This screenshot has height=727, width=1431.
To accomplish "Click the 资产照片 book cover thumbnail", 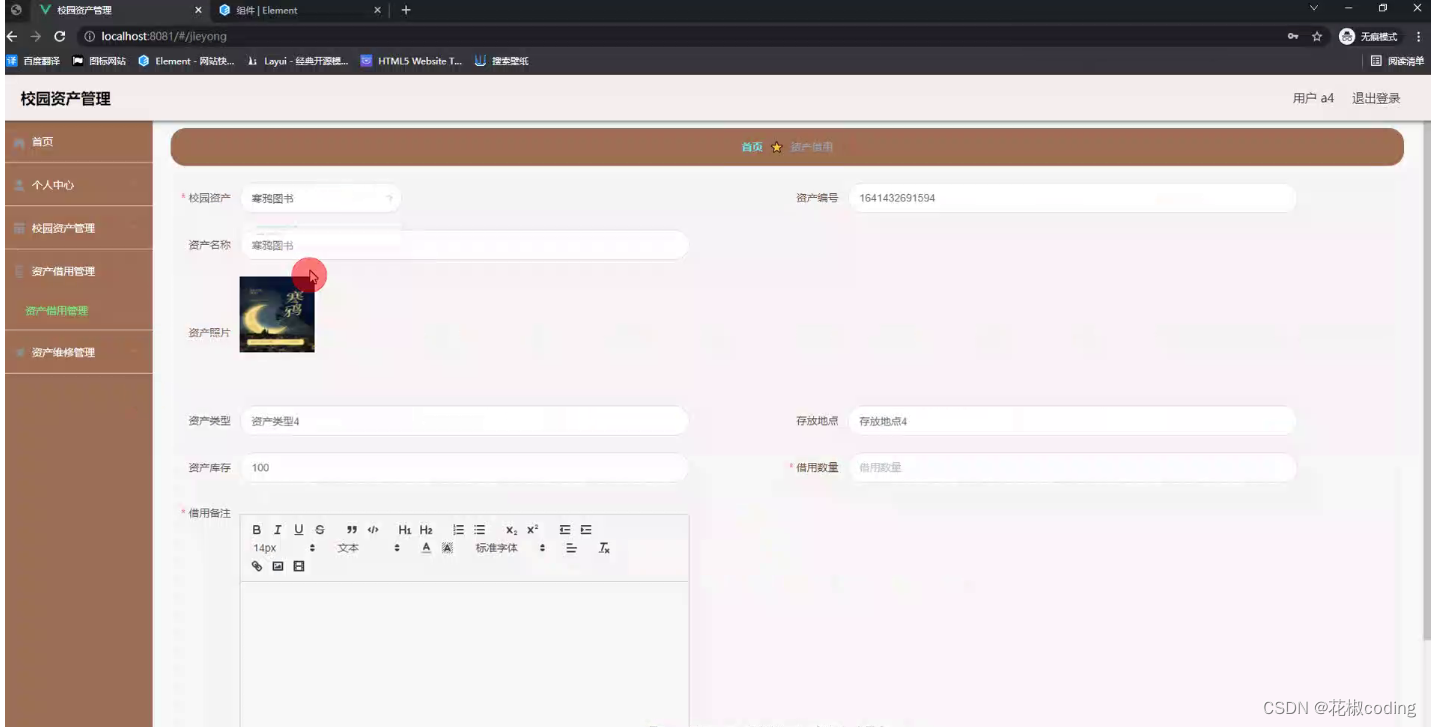I will click(x=277, y=314).
